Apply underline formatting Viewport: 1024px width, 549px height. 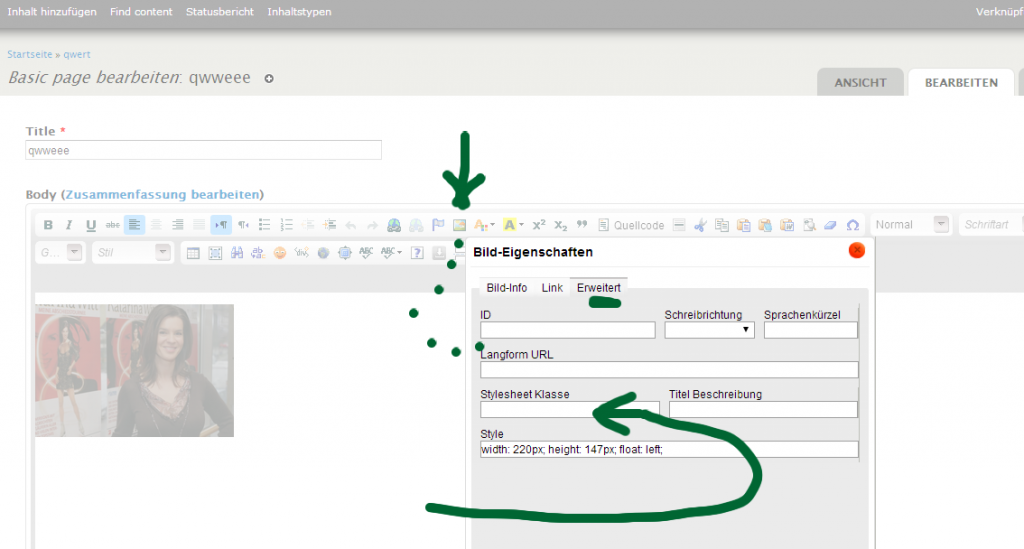(x=91, y=225)
